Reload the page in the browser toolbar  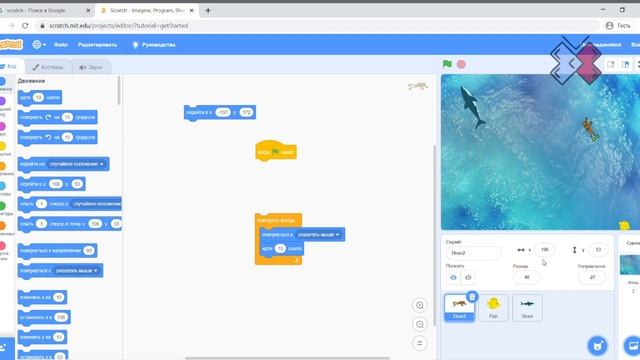25,25
